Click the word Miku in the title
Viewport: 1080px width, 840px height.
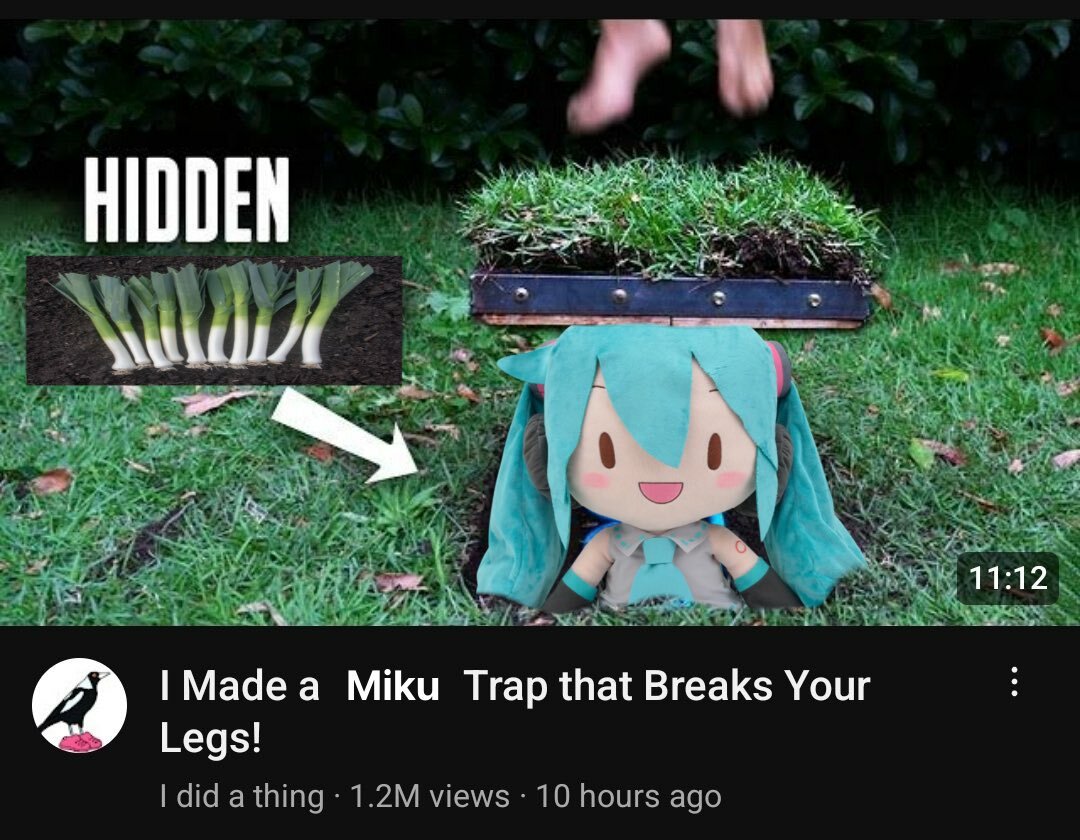pyautogui.click(x=393, y=686)
